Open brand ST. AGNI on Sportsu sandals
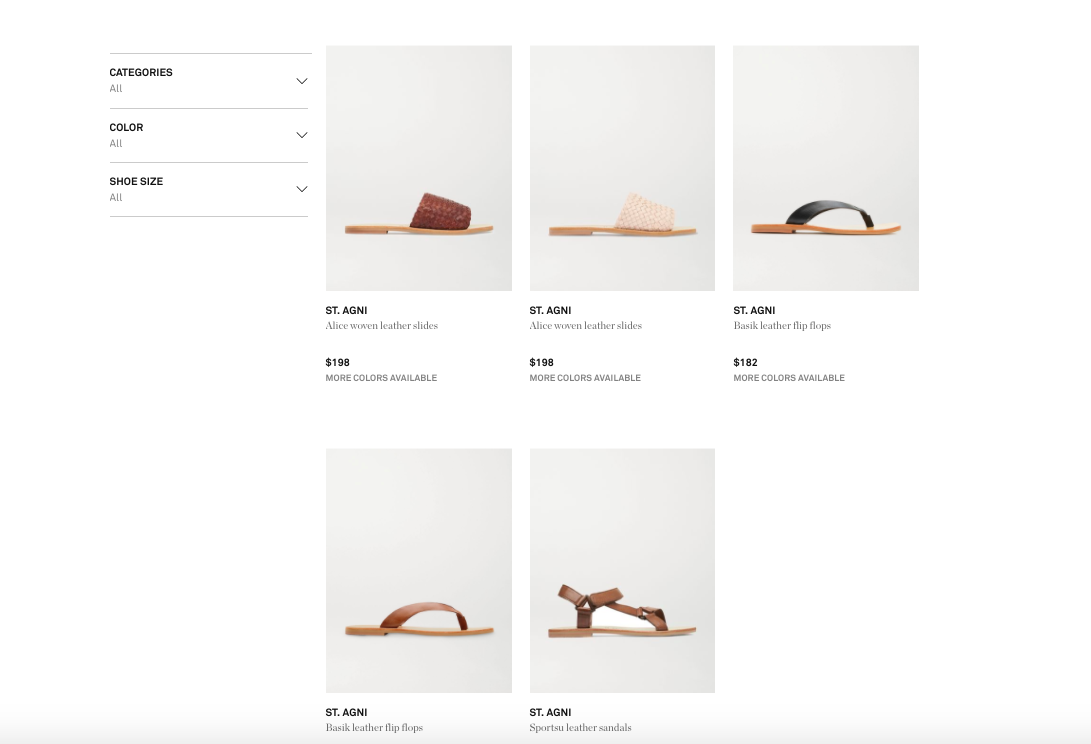Viewport: 1091px width, 744px height. coord(550,712)
